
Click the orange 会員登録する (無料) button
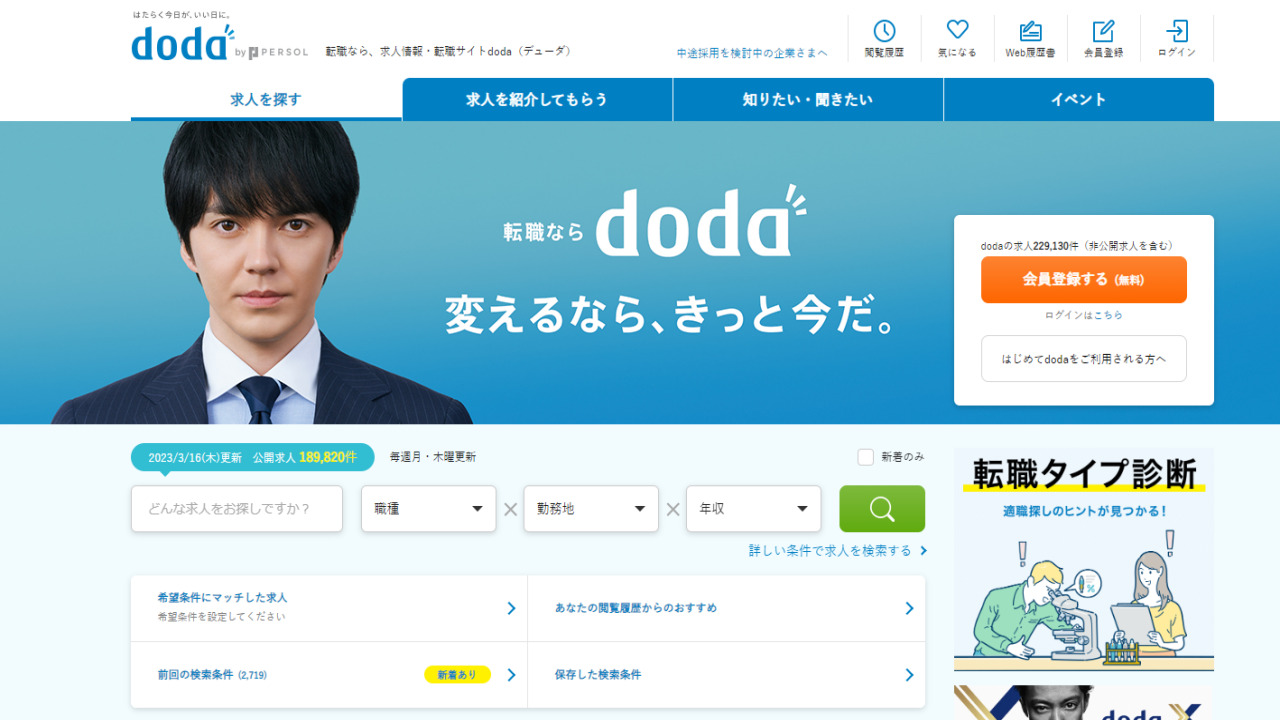[1084, 280]
